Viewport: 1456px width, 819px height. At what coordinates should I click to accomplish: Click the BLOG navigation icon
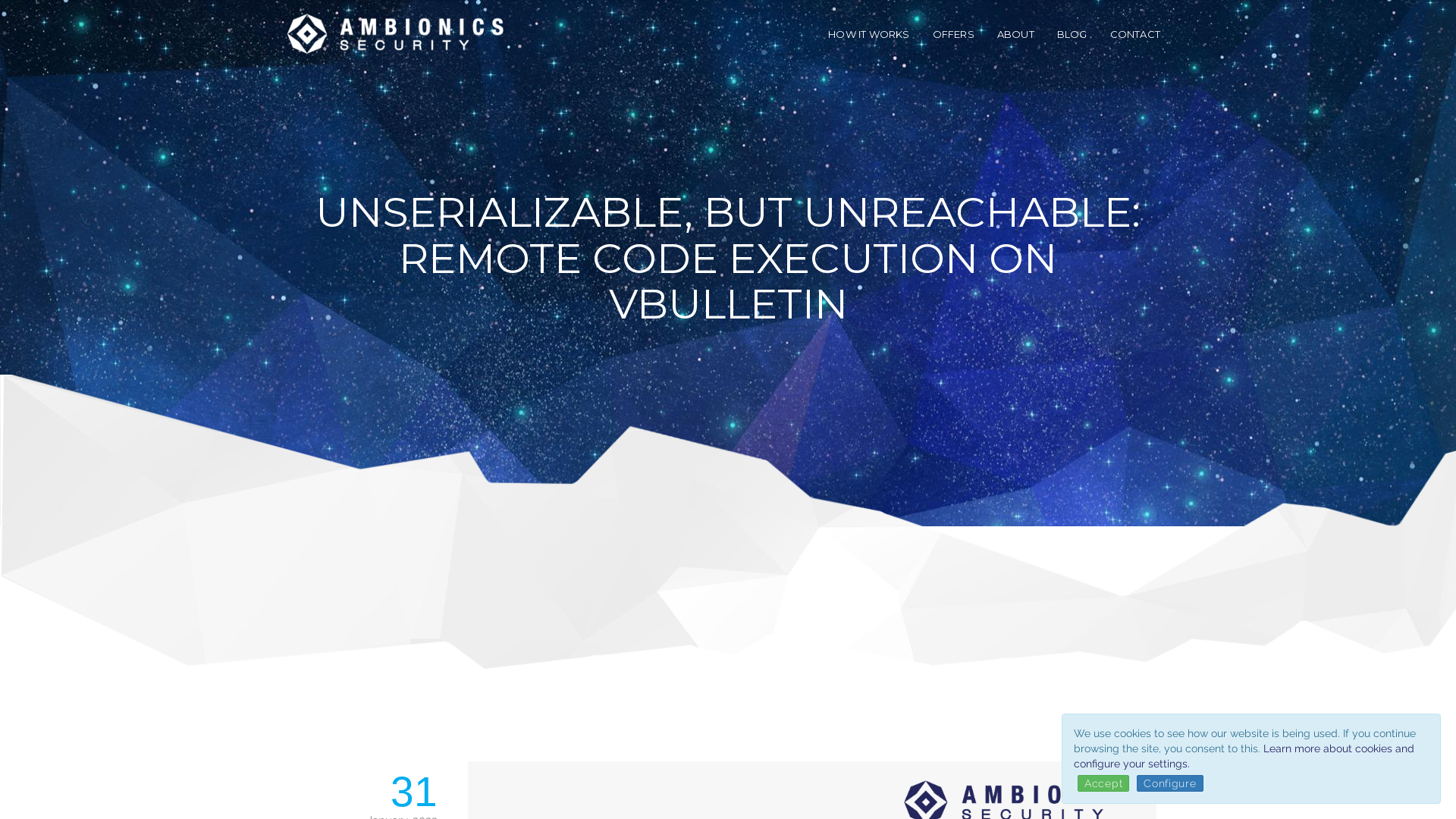pos(1072,34)
